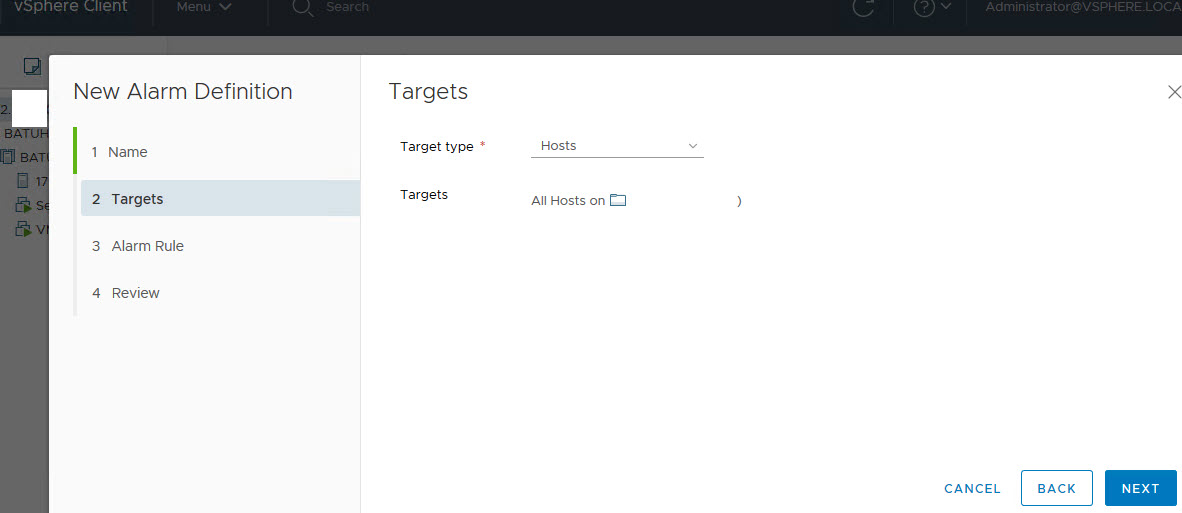Click the refresh icon in top bar
Screen dimensions: 1182x513
tap(863, 7)
